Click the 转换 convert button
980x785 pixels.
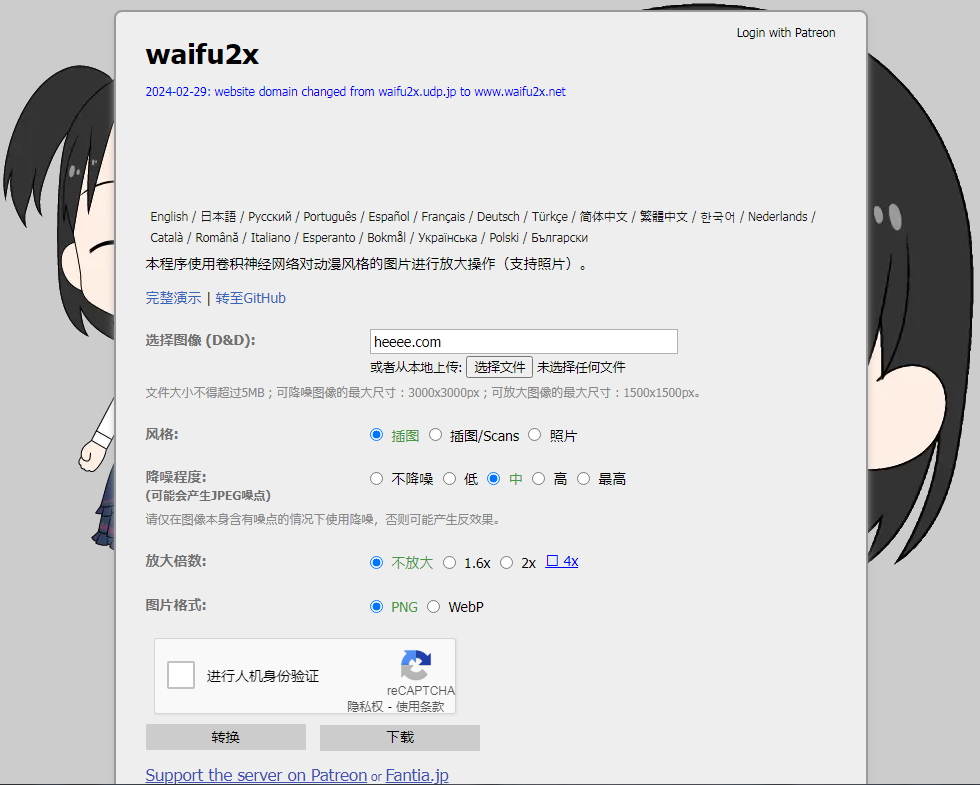(226, 737)
